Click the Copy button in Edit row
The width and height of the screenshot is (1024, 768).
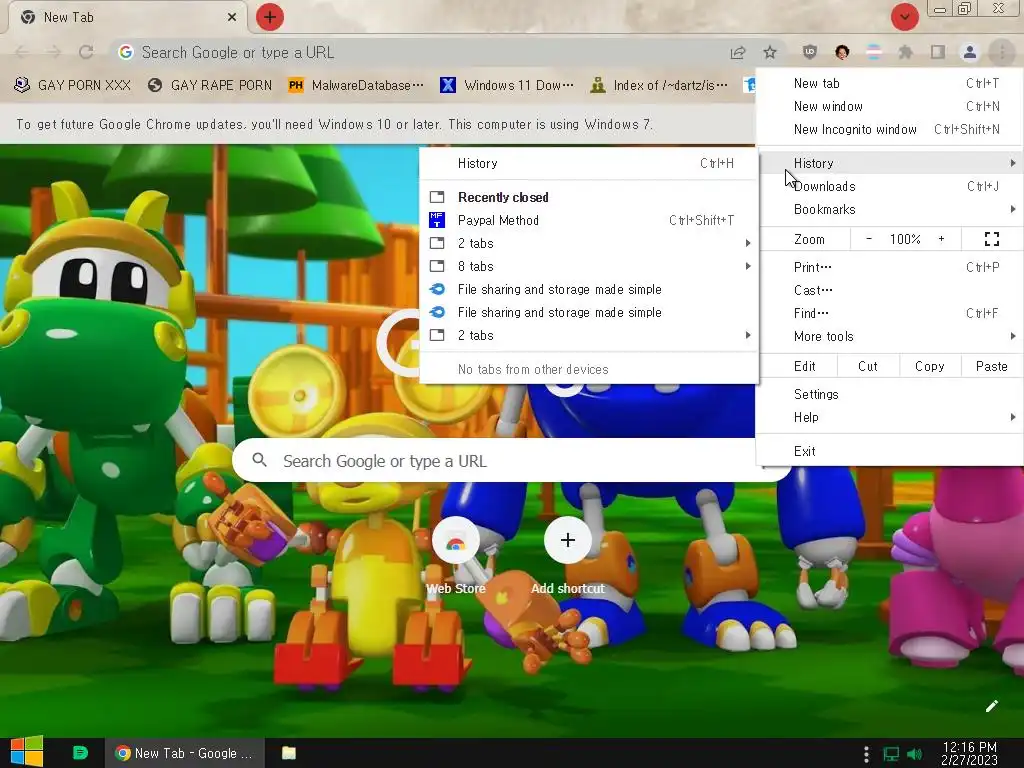(929, 366)
